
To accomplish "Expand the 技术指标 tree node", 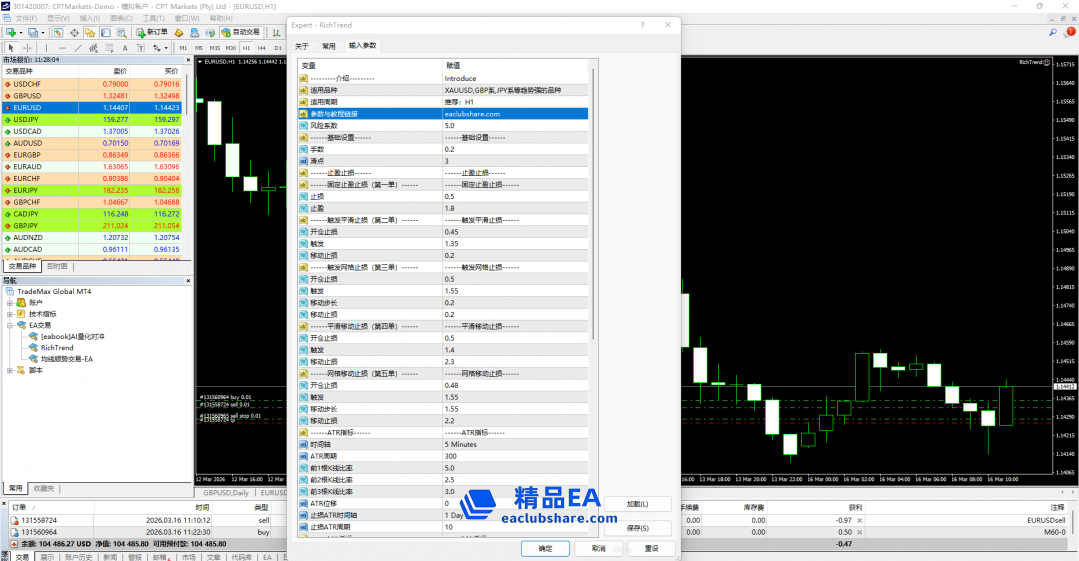I will click(x=9, y=314).
